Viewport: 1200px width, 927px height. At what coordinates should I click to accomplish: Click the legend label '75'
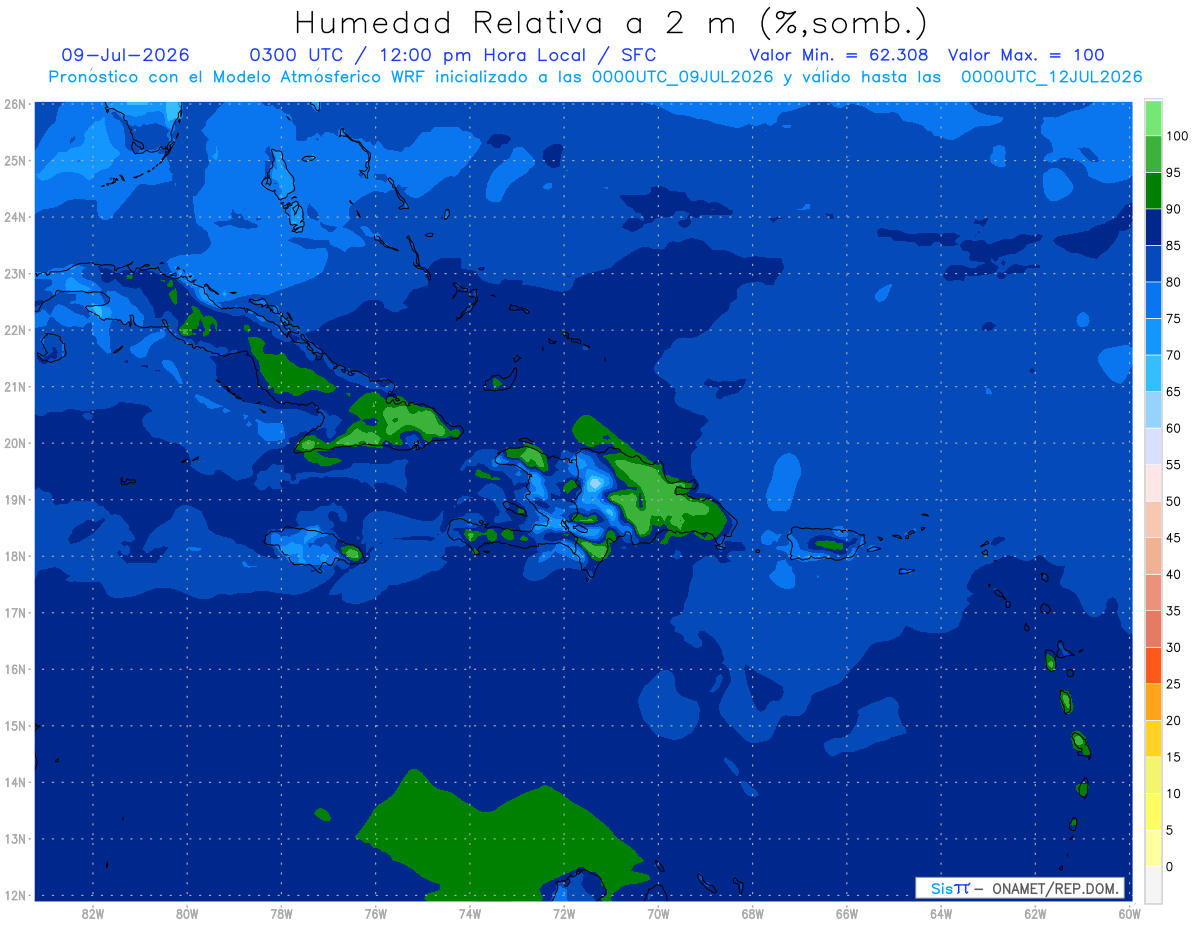pyautogui.click(x=1173, y=319)
